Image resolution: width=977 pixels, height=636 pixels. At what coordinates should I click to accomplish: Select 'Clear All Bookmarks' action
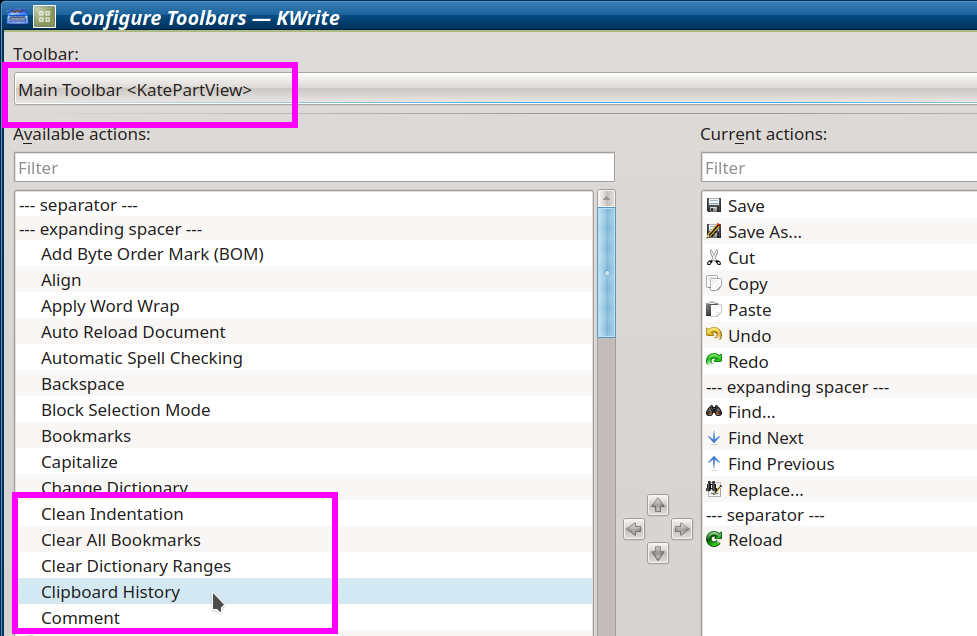pos(305,540)
